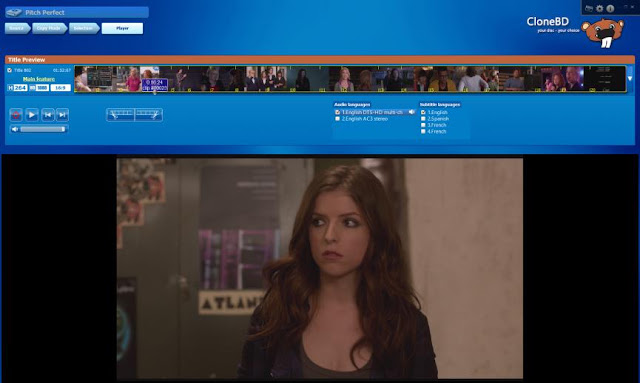Image resolution: width=640 pixels, height=383 pixels.
Task: Click the speaker icon next to English DTS-HD
Action: click(x=412, y=112)
